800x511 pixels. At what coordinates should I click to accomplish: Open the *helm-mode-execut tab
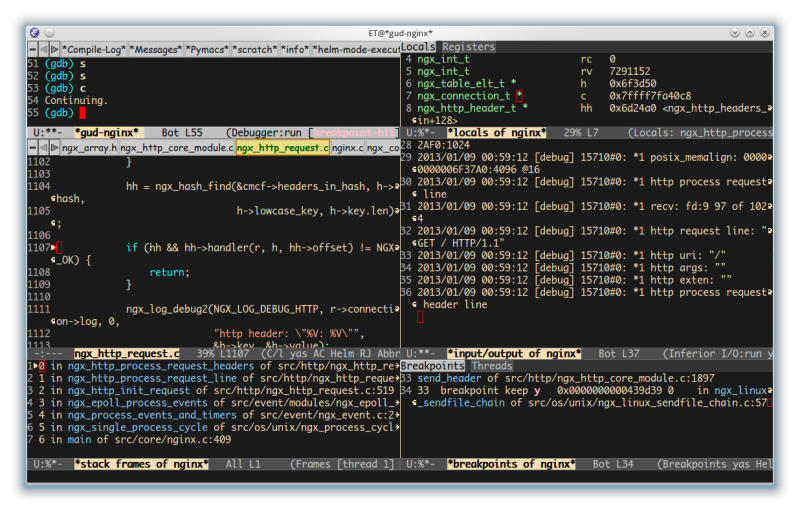356,49
